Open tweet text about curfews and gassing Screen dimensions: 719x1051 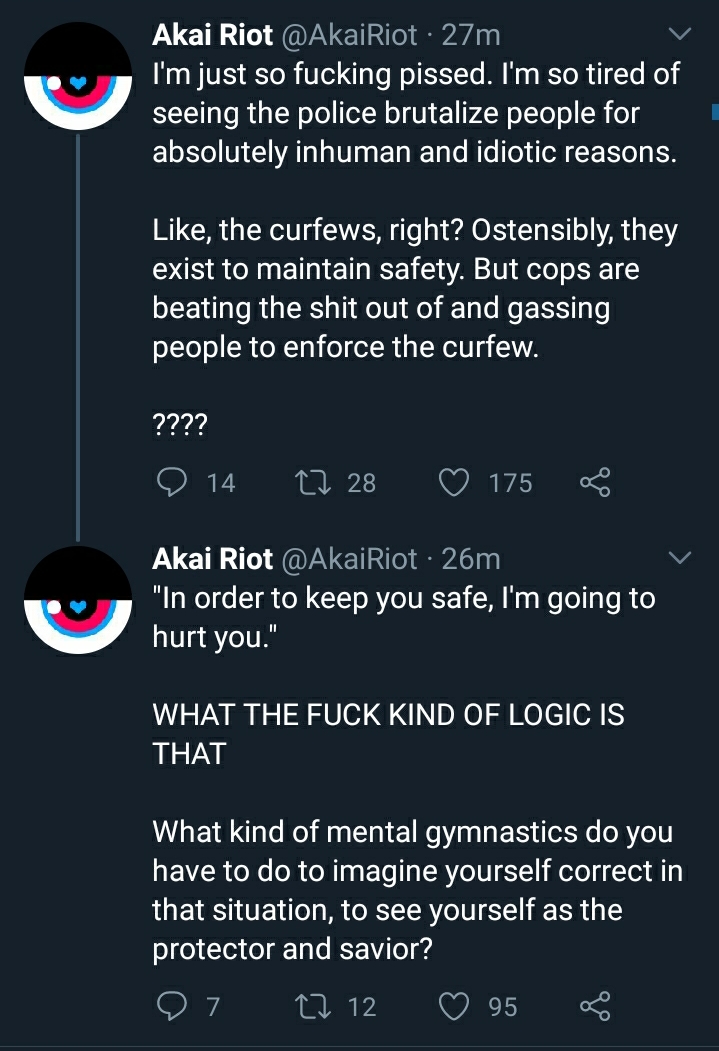[x=415, y=288]
